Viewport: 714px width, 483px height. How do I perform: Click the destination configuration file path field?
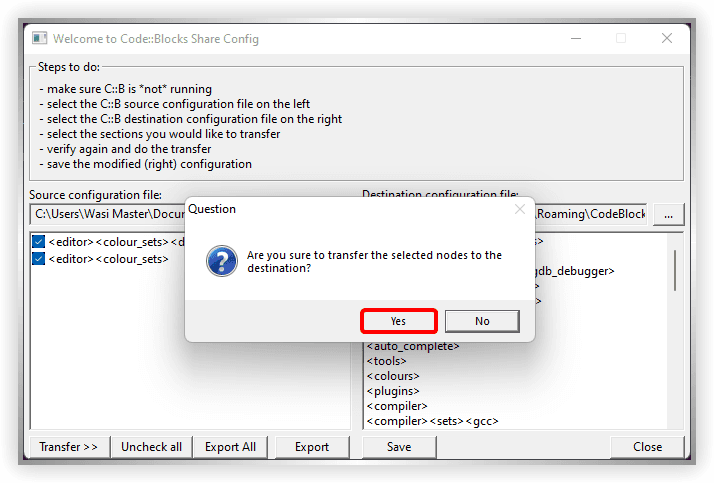tap(591, 214)
